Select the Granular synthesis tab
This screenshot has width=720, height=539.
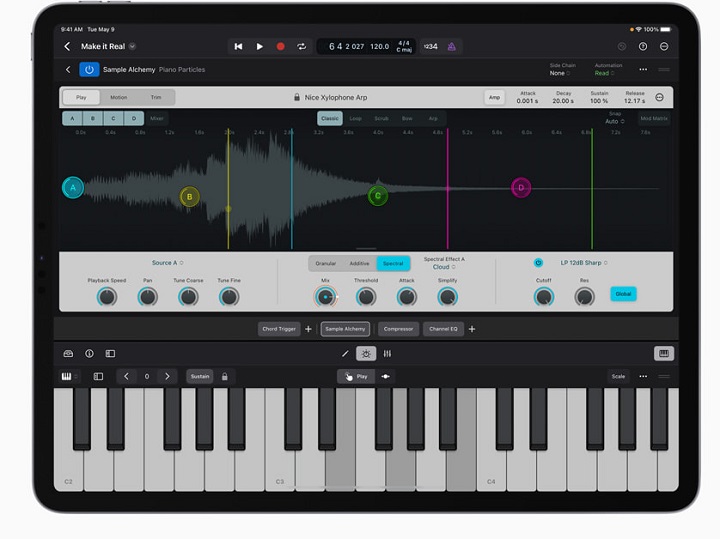tap(326, 263)
